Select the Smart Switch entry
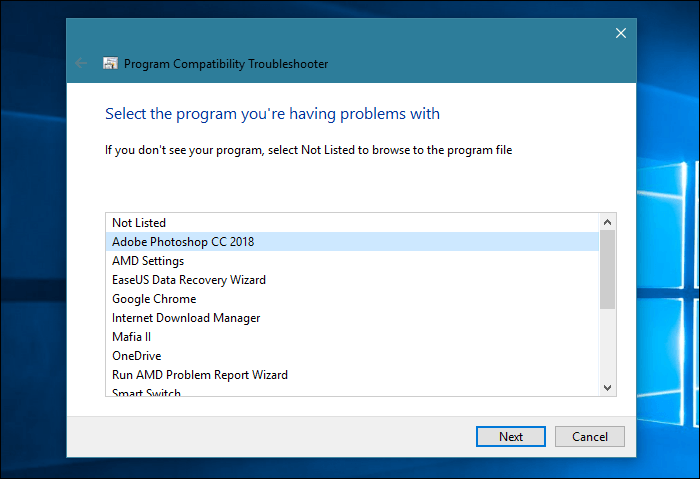The image size is (700, 479). pyautogui.click(x=146, y=392)
